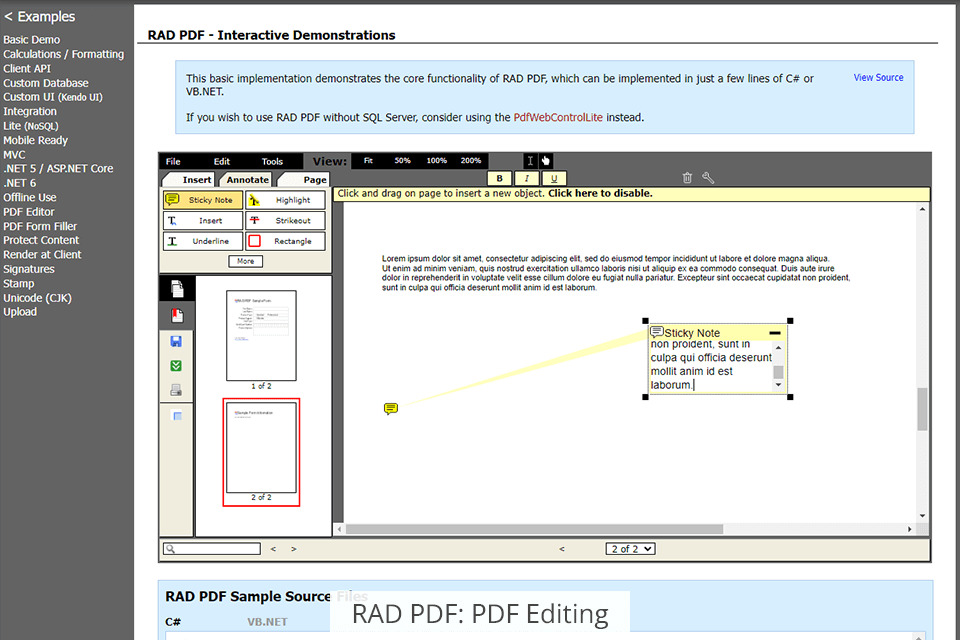Select the Underline annotation tool
Image resolution: width=960 pixels, height=640 pixels.
pos(203,241)
